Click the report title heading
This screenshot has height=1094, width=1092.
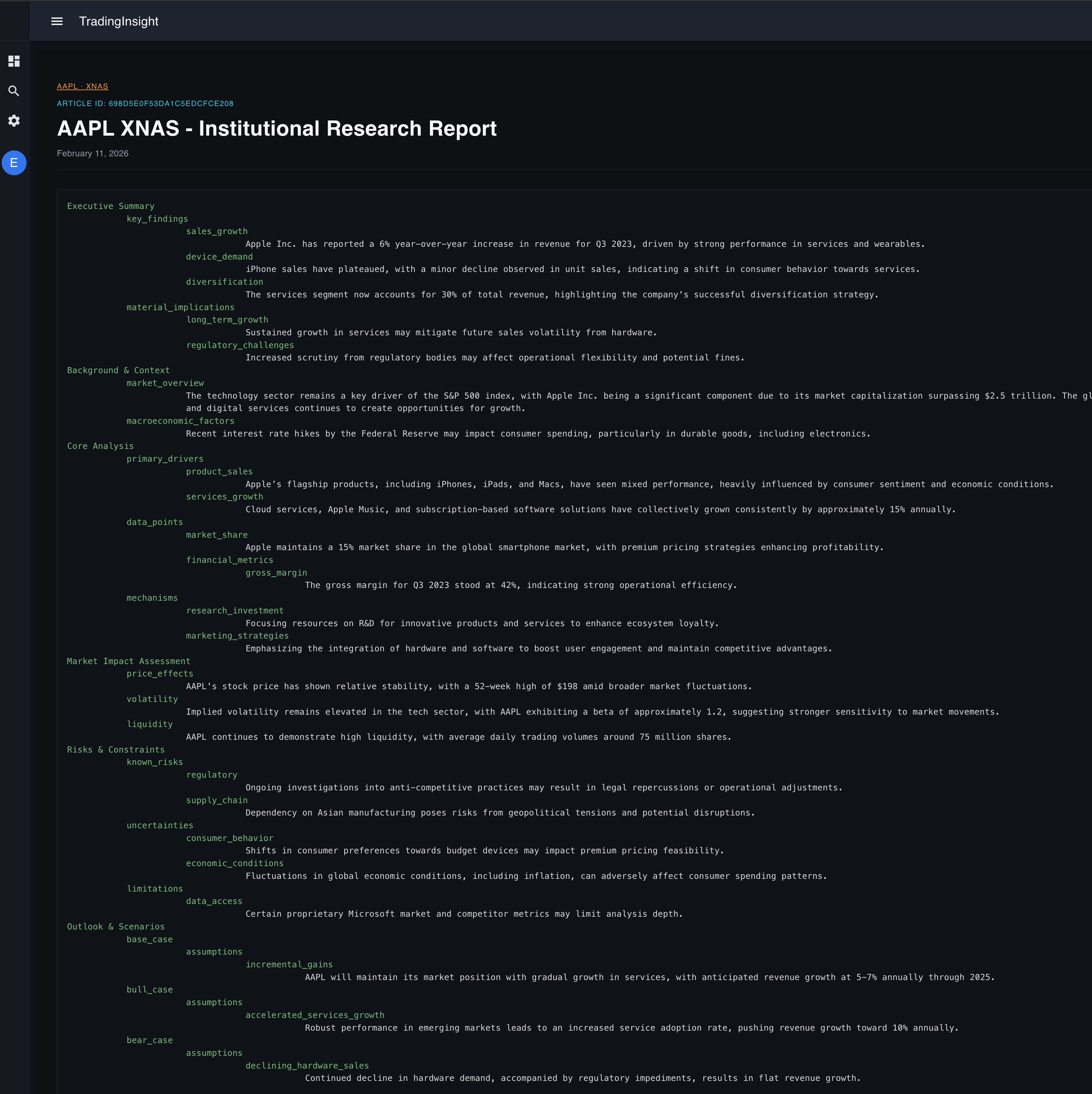click(x=276, y=128)
